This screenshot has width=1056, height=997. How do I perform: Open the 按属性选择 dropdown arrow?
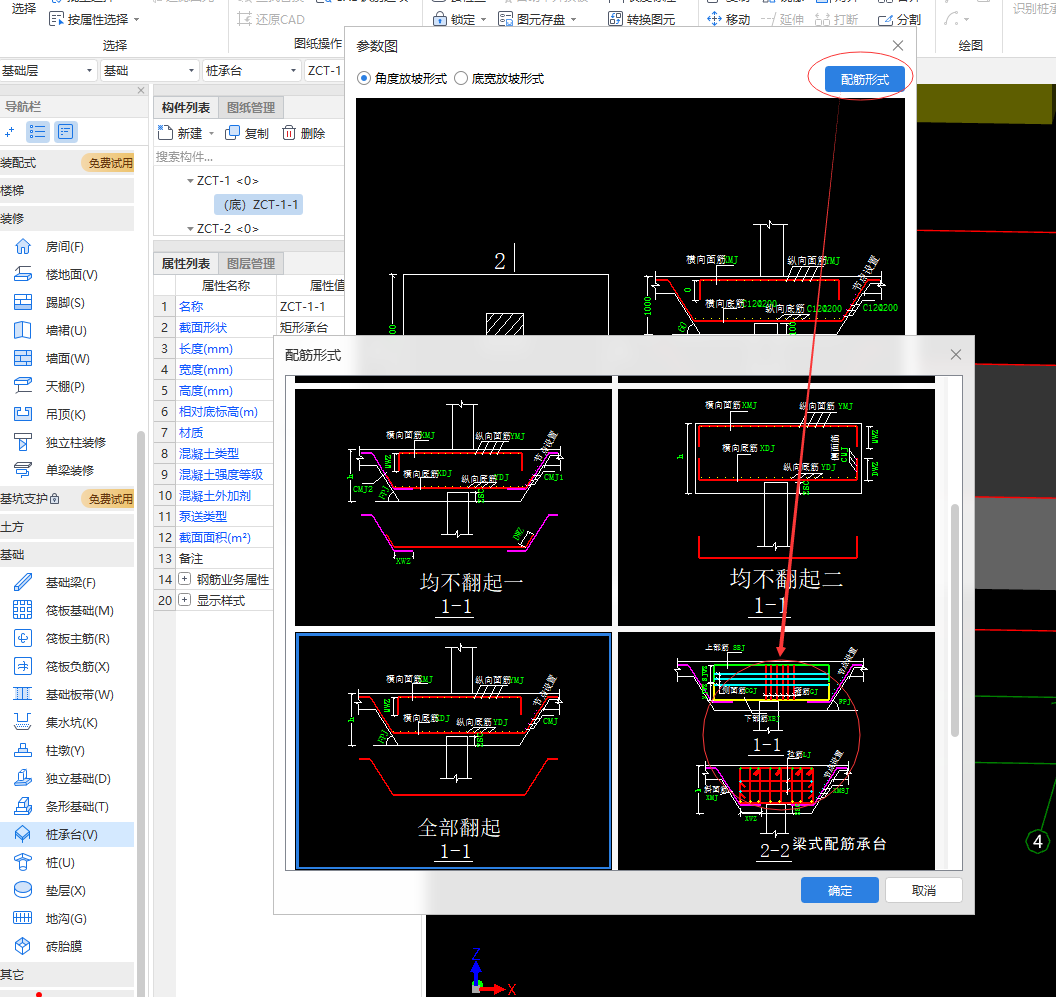coord(137,20)
